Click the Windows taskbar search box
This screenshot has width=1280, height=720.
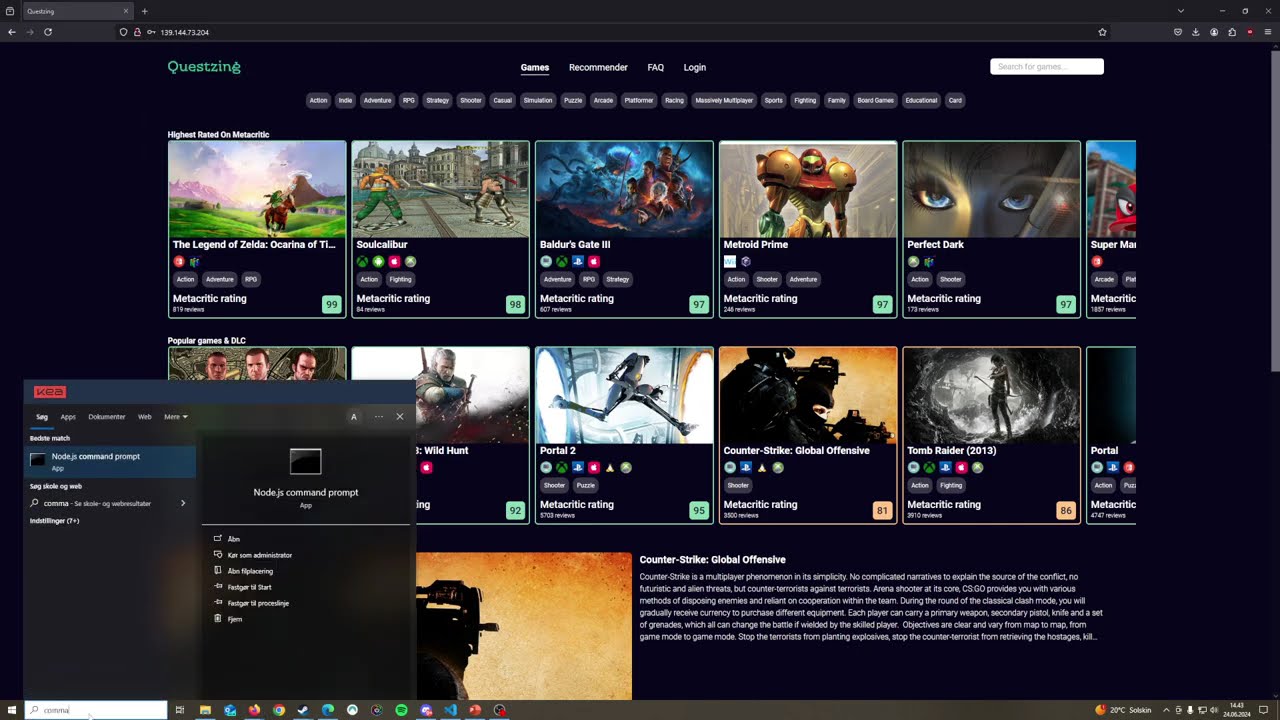[96, 710]
